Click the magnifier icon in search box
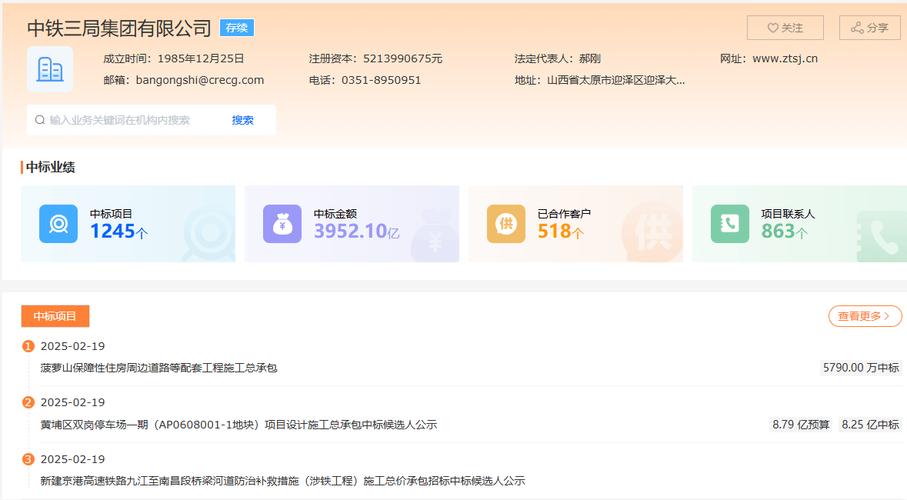The height and width of the screenshot is (500, 907). [x=40, y=120]
